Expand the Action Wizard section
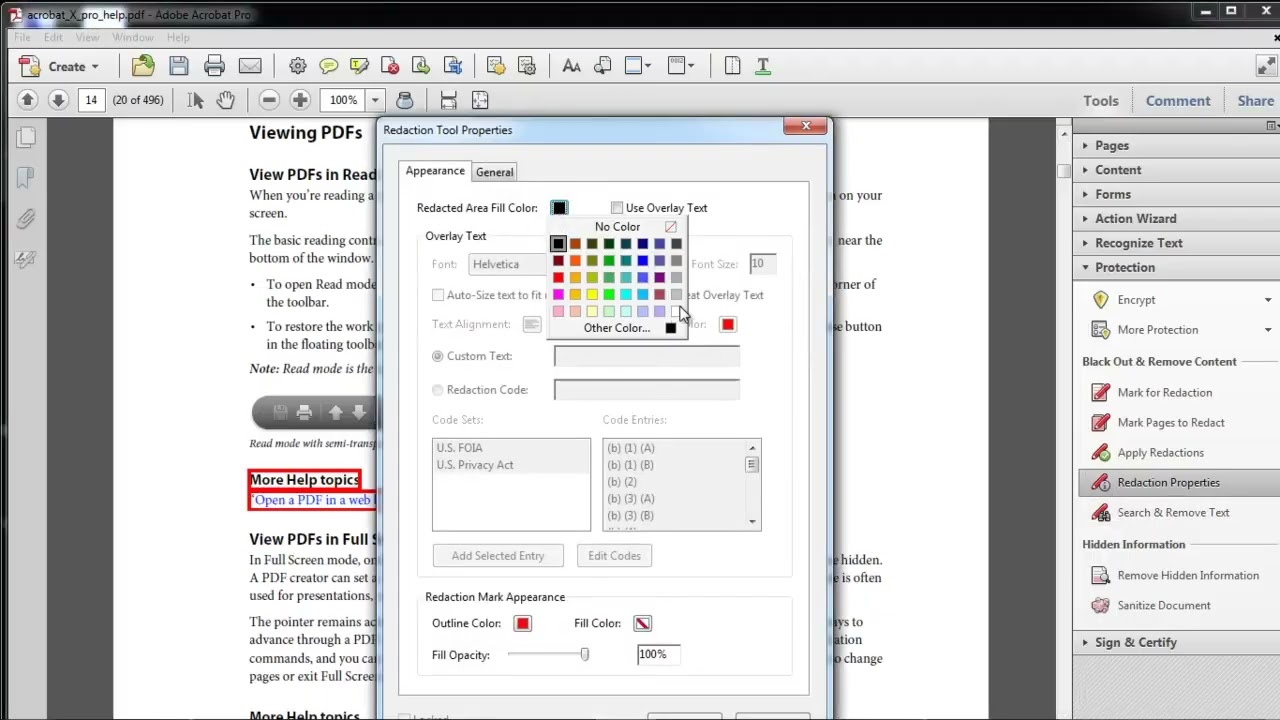 pyautogui.click(x=1135, y=218)
